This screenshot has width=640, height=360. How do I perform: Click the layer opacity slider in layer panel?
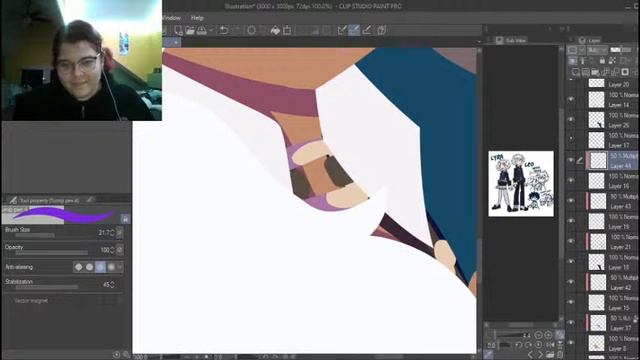coord(621,50)
